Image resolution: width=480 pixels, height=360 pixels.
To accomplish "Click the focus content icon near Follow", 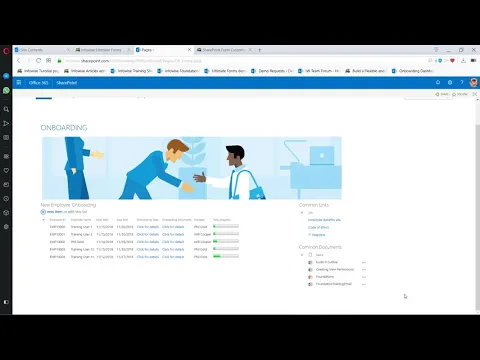I will 475,94.
